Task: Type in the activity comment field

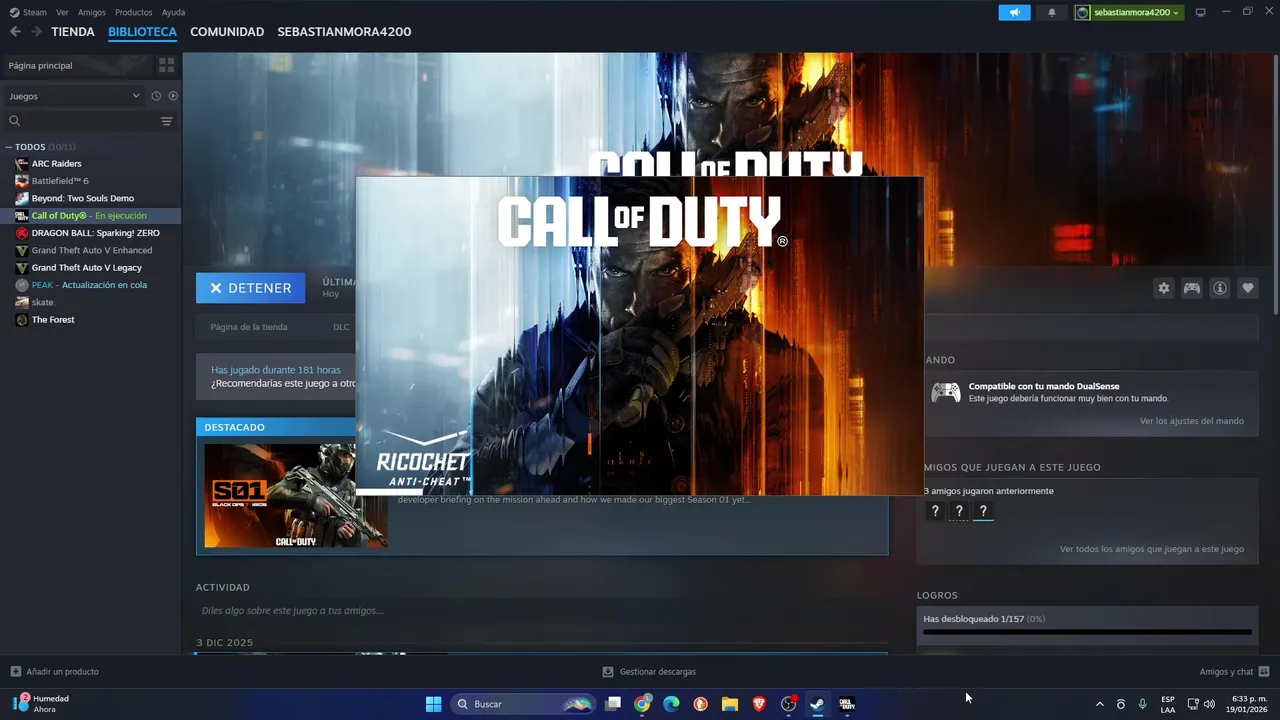Action: (x=542, y=610)
